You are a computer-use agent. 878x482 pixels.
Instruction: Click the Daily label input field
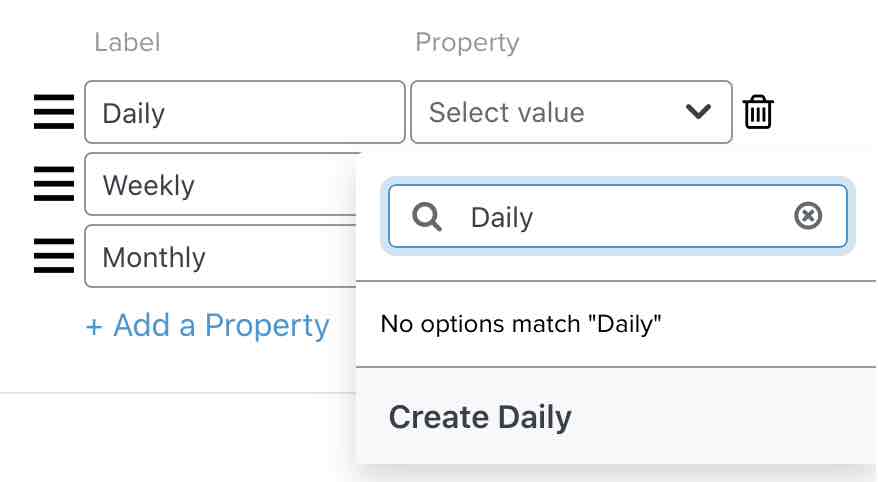[x=244, y=112]
